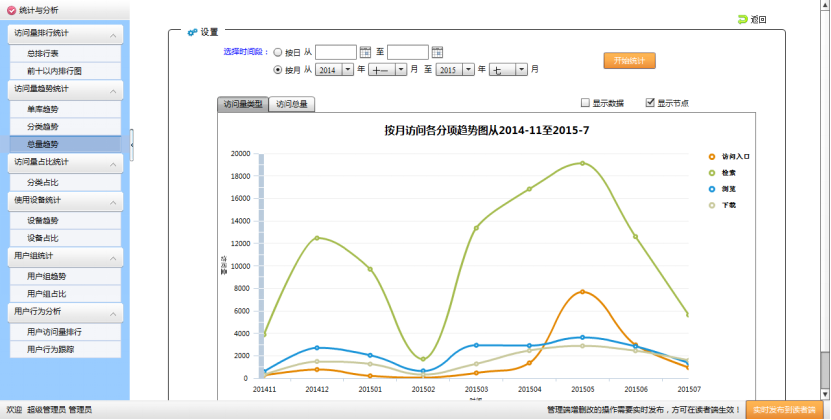Click the 设置 gear icon
This screenshot has width=831, height=420.
192,32
